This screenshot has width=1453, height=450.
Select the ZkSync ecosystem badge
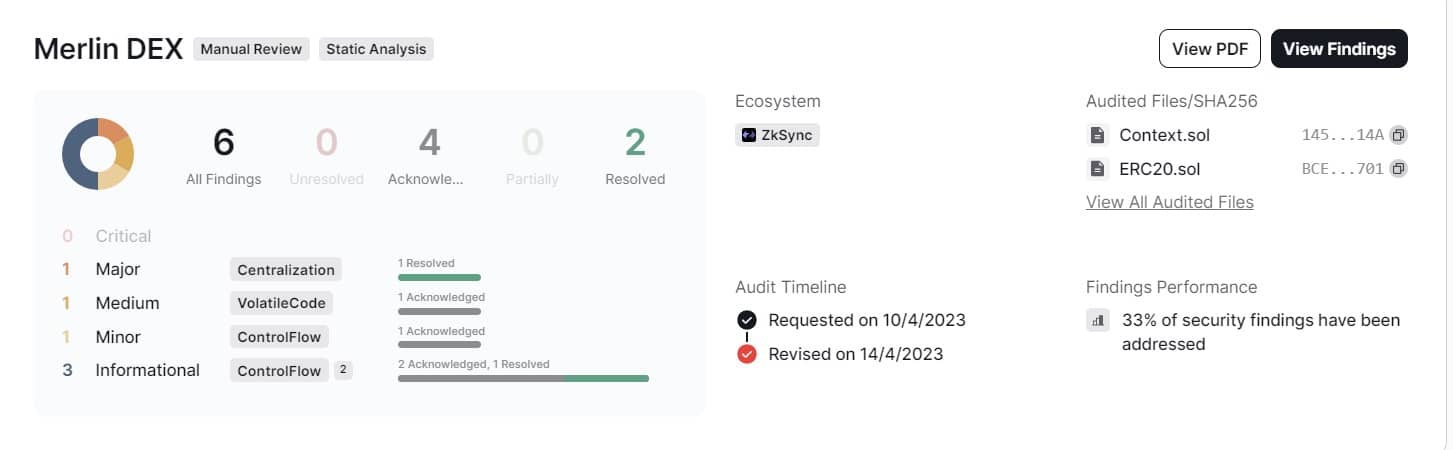click(777, 135)
